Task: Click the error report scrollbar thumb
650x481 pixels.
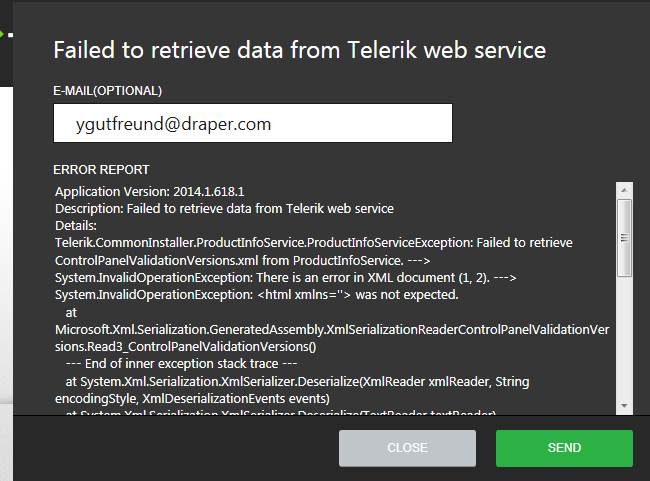Action: pos(624,236)
